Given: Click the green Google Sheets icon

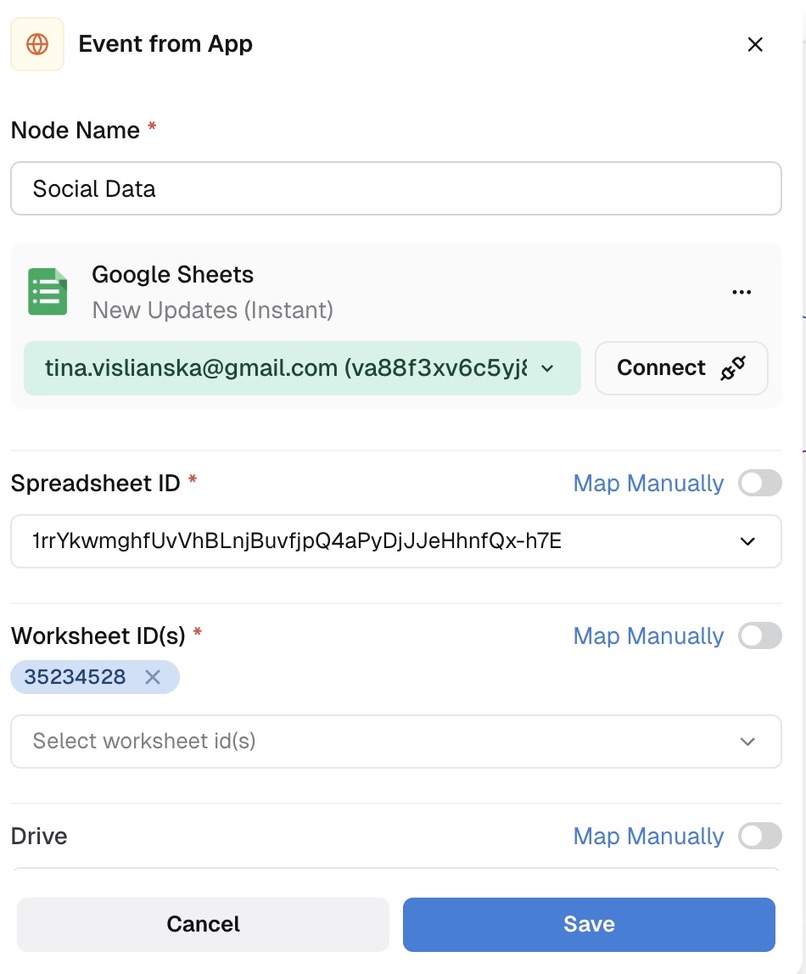Looking at the screenshot, I should (48, 291).
